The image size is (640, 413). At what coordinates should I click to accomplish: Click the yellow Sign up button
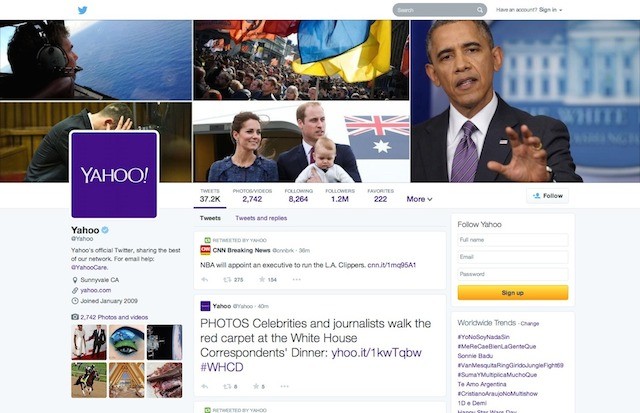pyautogui.click(x=513, y=293)
